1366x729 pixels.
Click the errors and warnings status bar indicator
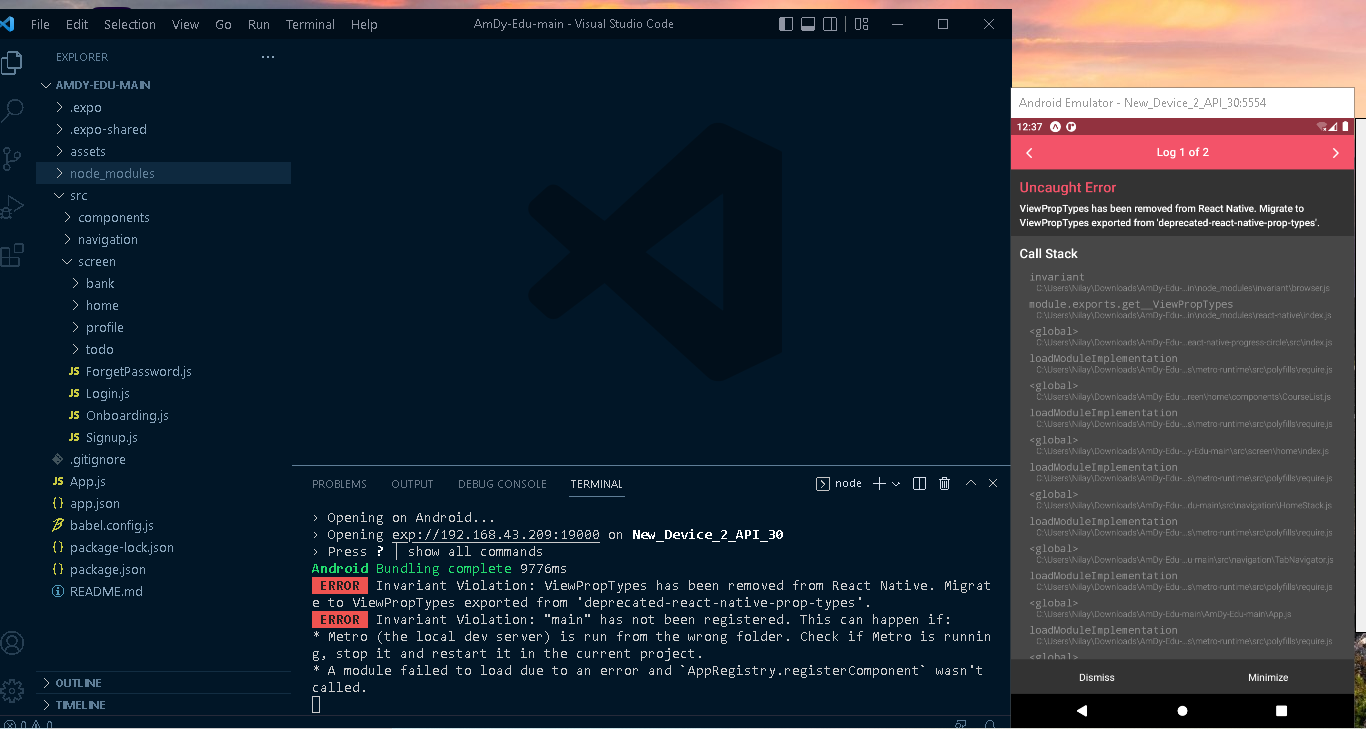[27, 724]
